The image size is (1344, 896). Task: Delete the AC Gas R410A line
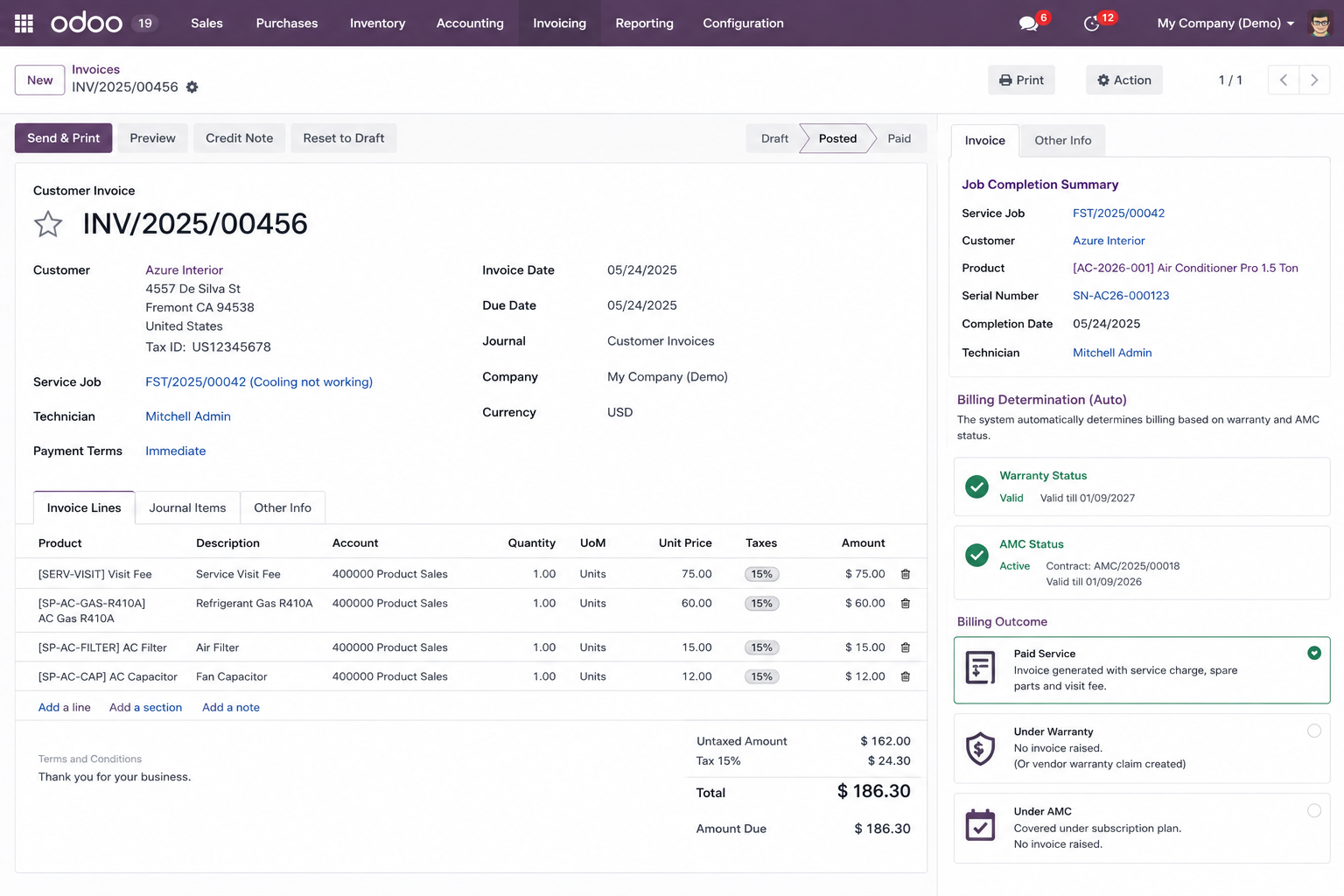tap(906, 604)
